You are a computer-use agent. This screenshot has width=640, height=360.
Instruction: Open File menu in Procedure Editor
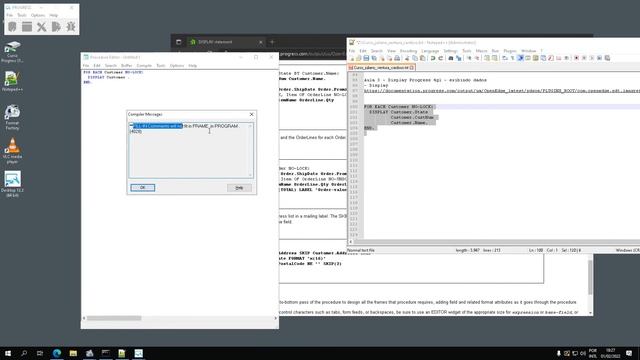click(x=86, y=66)
